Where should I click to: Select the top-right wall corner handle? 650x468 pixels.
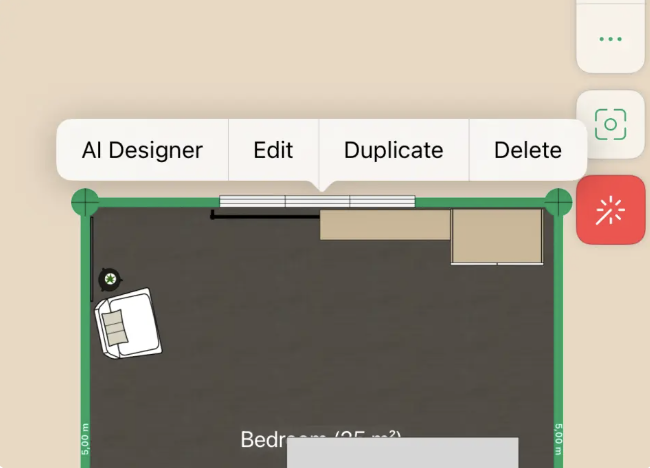(x=558, y=202)
